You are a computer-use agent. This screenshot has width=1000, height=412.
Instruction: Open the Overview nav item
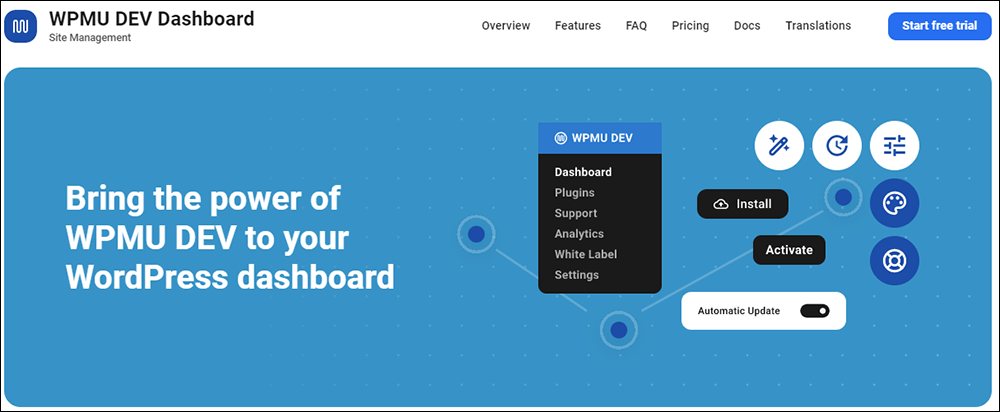[x=506, y=26]
